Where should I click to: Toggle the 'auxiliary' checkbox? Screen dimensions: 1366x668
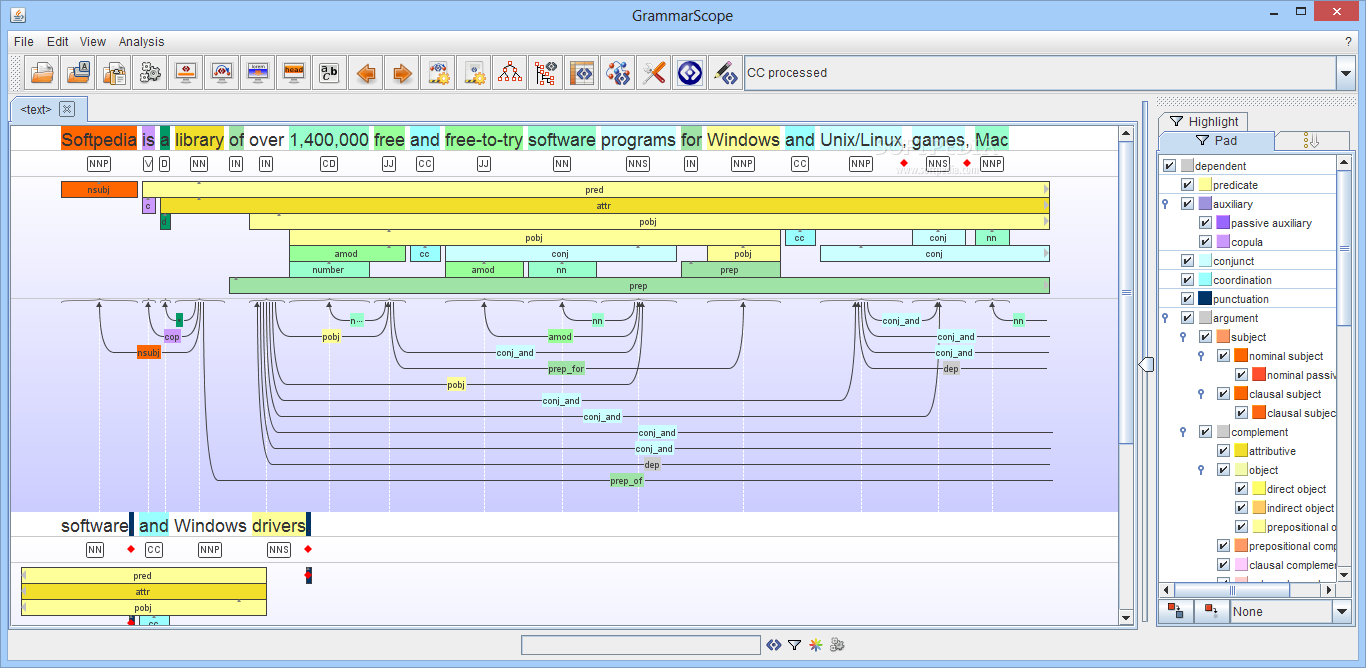click(x=1187, y=204)
